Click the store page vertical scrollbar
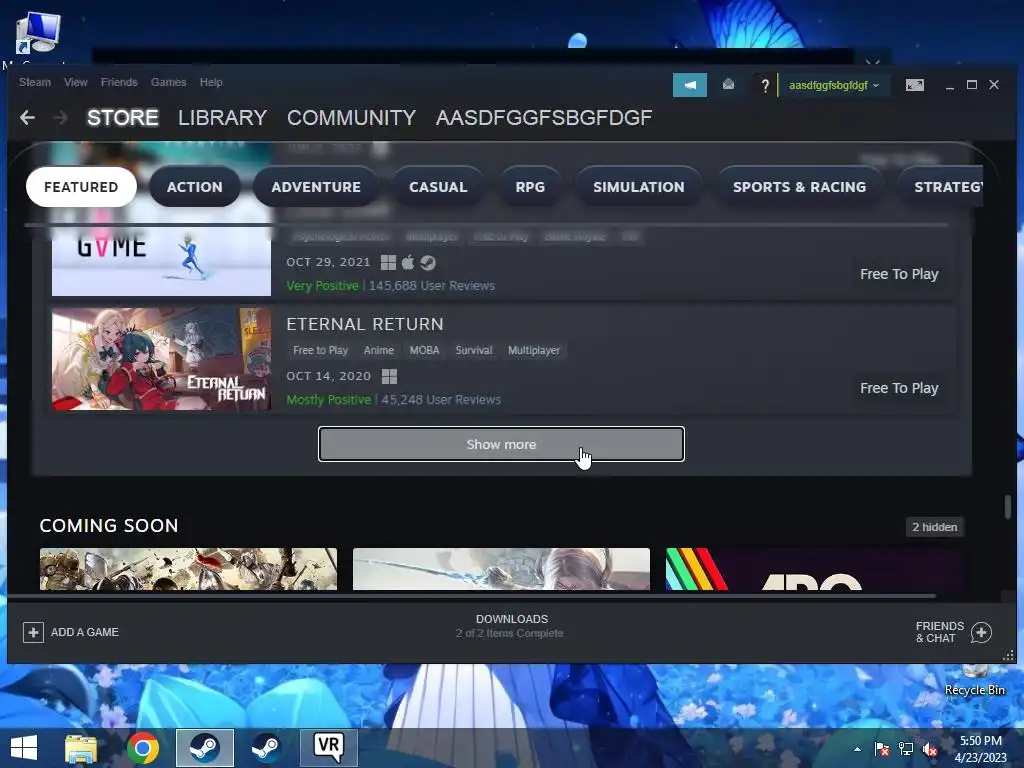The image size is (1024, 768). coord(1008,507)
